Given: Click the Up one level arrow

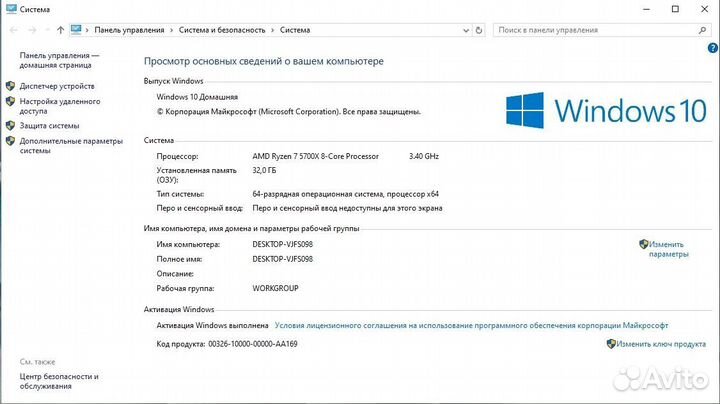Looking at the screenshot, I should (61, 31).
